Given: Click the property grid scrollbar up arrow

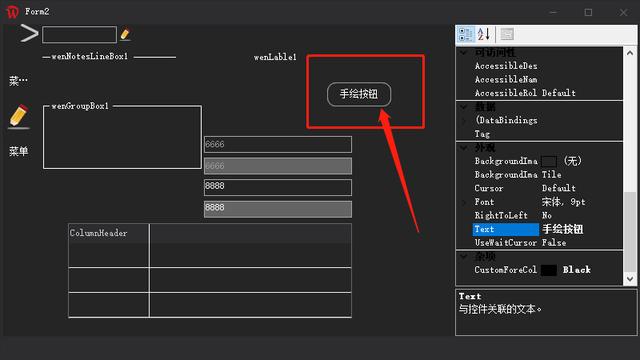Looking at the screenshot, I should coord(630,53).
